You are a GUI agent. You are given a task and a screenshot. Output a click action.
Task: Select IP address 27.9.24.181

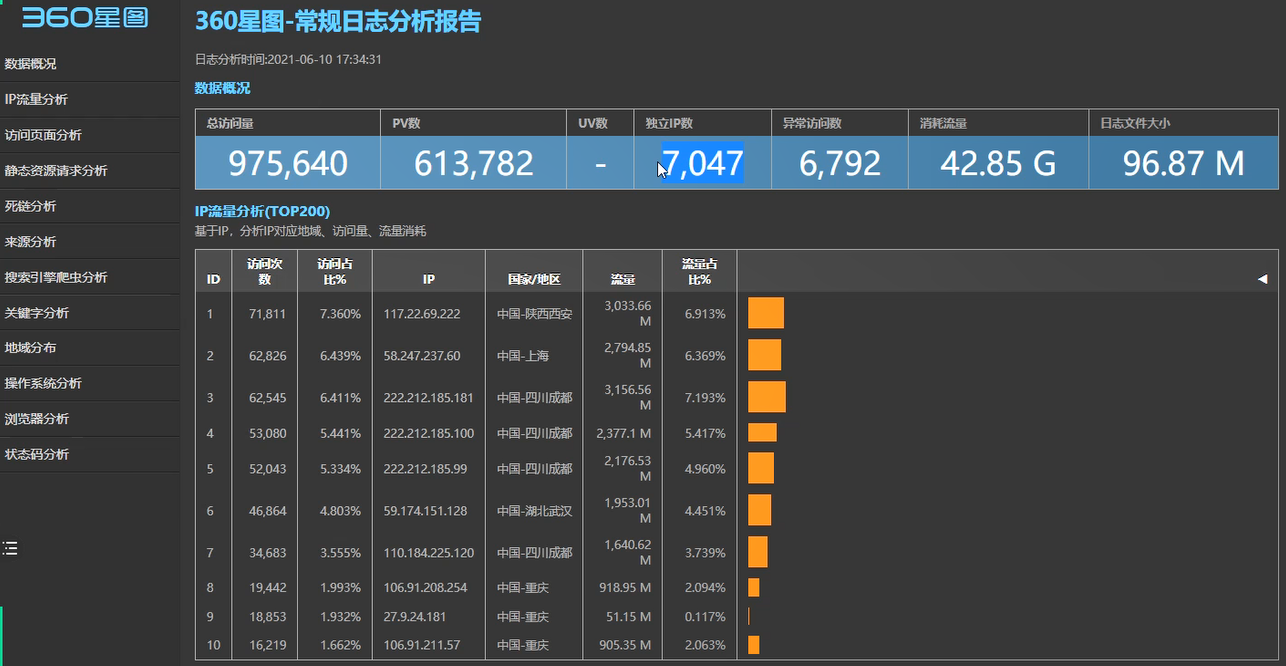coord(414,617)
